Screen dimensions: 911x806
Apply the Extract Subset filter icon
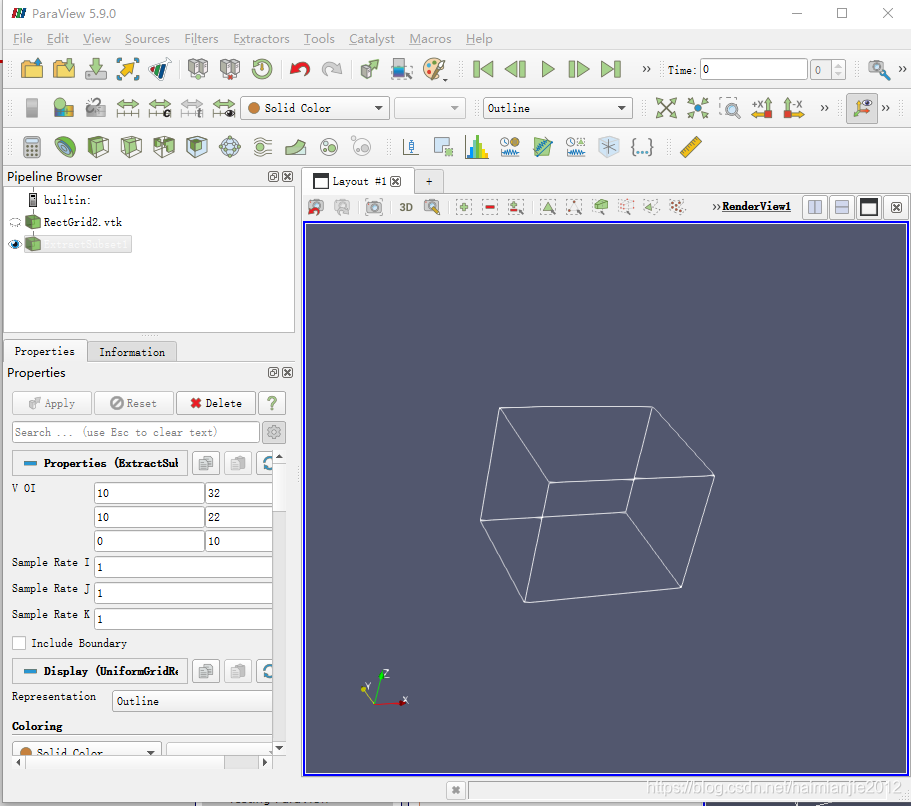point(197,147)
